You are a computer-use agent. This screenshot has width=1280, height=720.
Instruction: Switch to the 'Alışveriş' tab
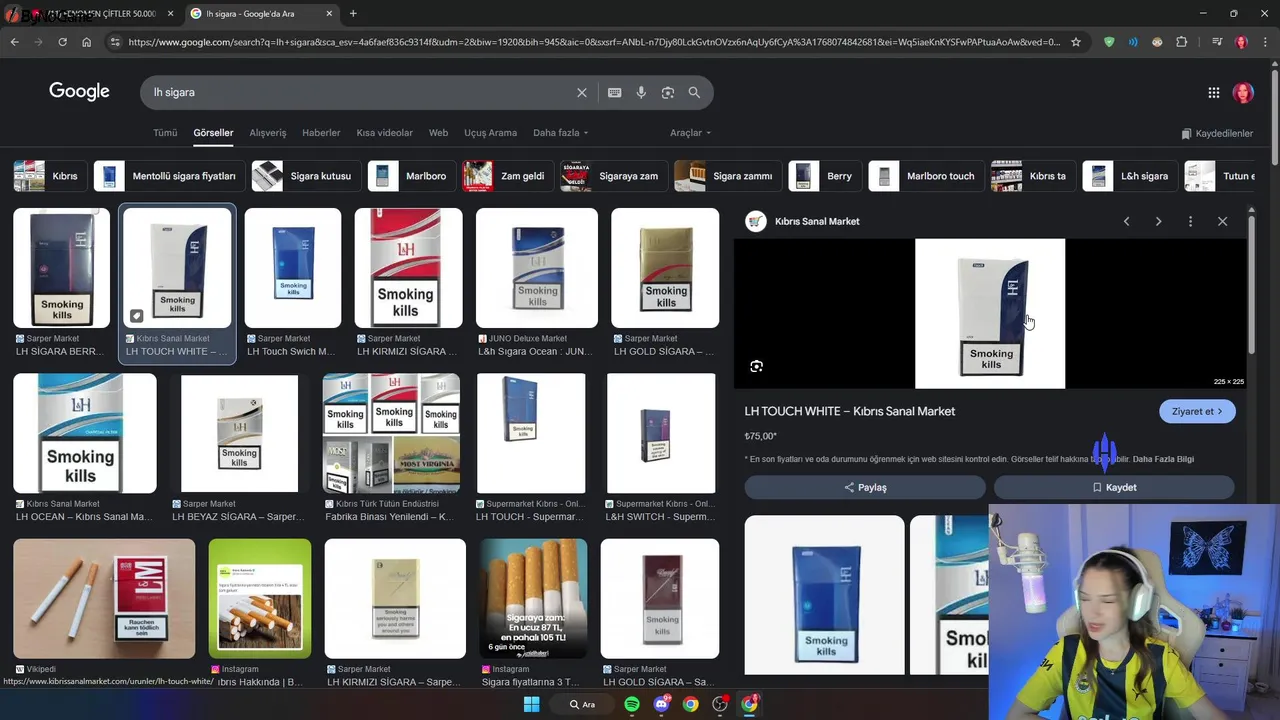point(268,132)
